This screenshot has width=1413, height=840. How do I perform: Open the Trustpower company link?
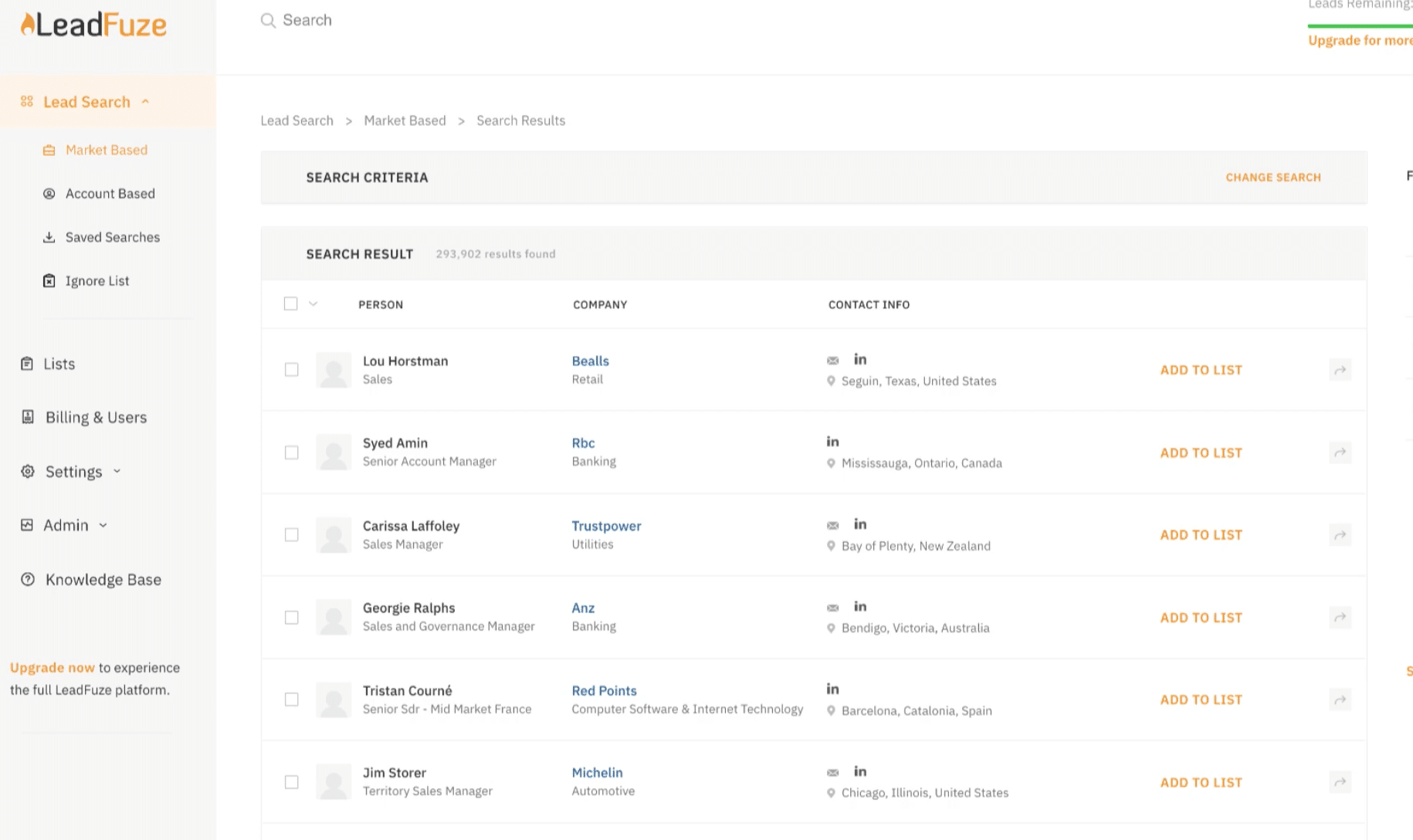[606, 526]
